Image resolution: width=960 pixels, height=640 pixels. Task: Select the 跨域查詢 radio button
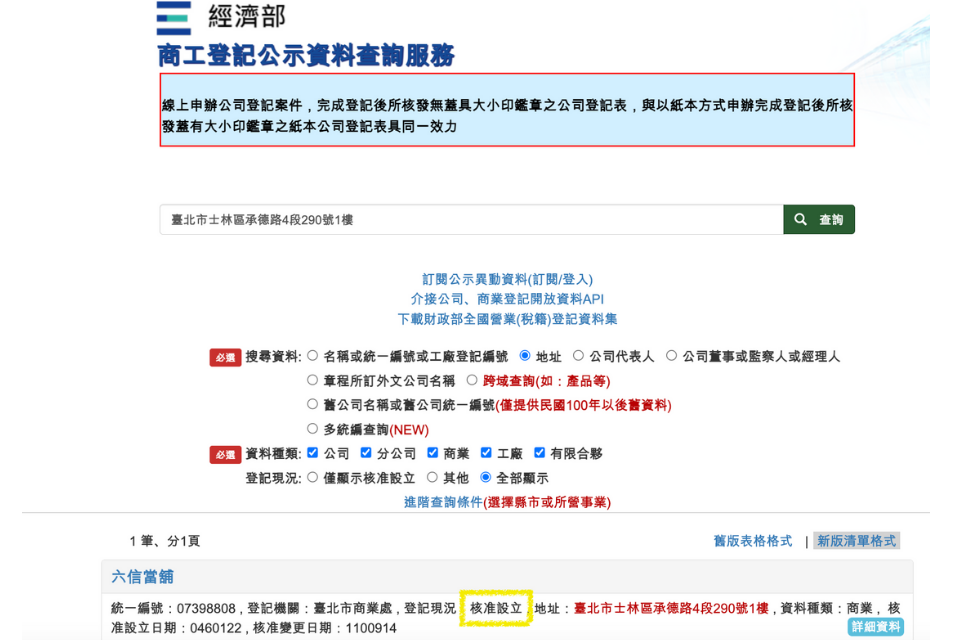[473, 381]
